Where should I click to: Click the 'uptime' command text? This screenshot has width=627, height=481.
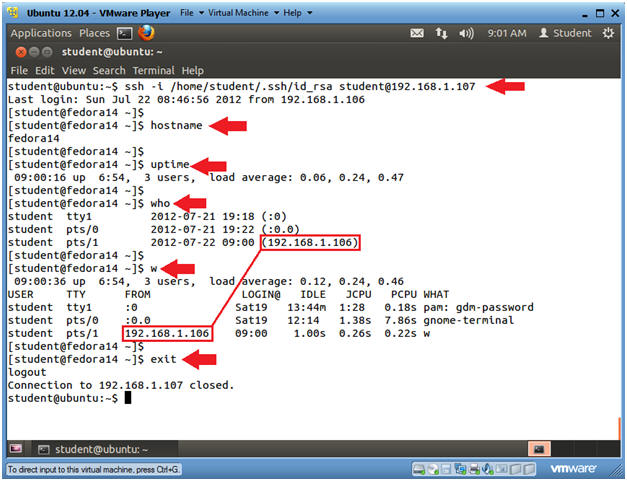[x=170, y=165]
